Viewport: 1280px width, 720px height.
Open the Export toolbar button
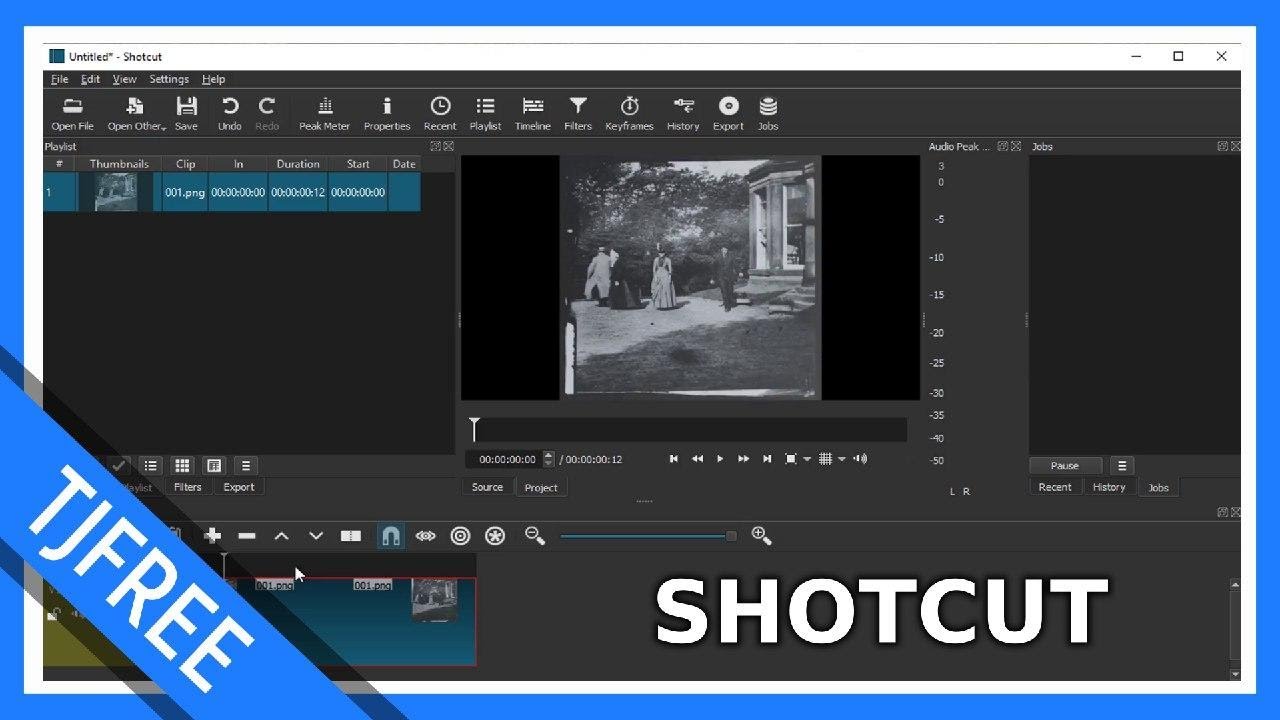(x=728, y=114)
